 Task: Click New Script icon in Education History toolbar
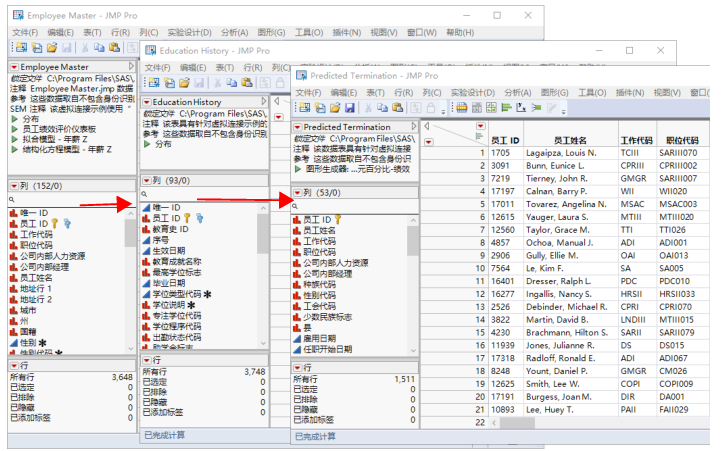(x=169, y=83)
